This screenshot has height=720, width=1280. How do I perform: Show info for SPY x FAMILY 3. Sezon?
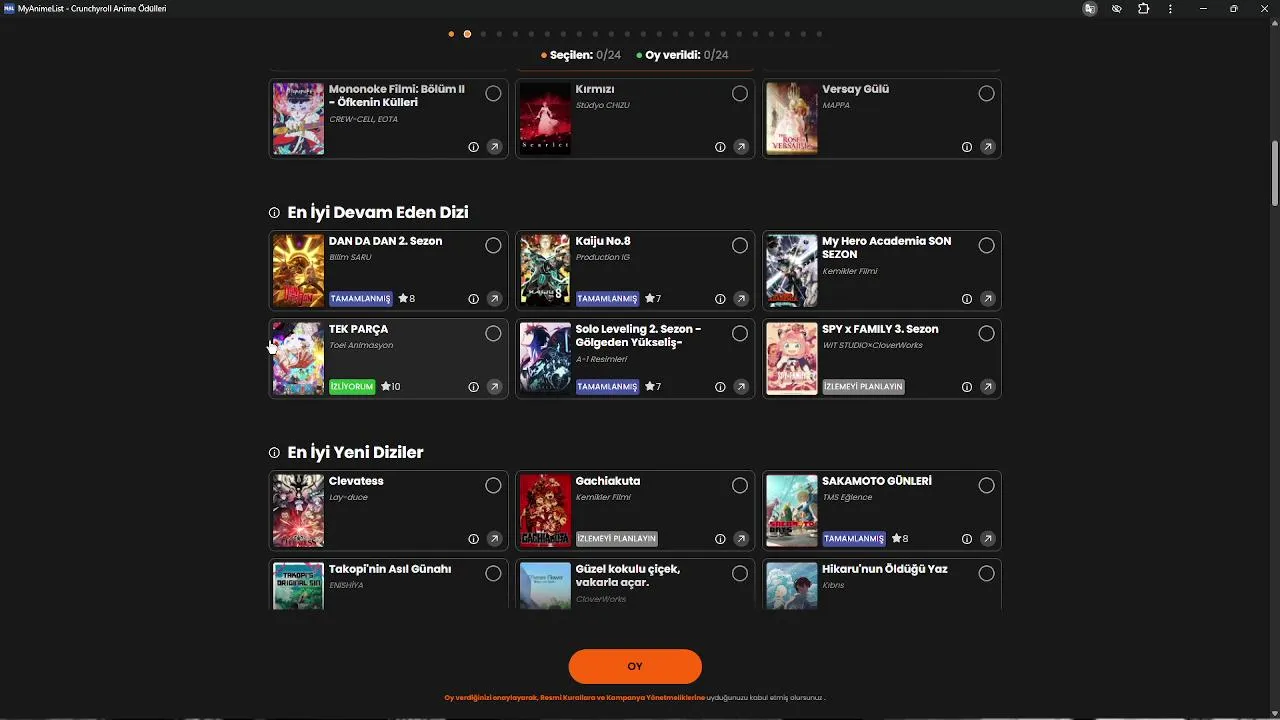[967, 387]
